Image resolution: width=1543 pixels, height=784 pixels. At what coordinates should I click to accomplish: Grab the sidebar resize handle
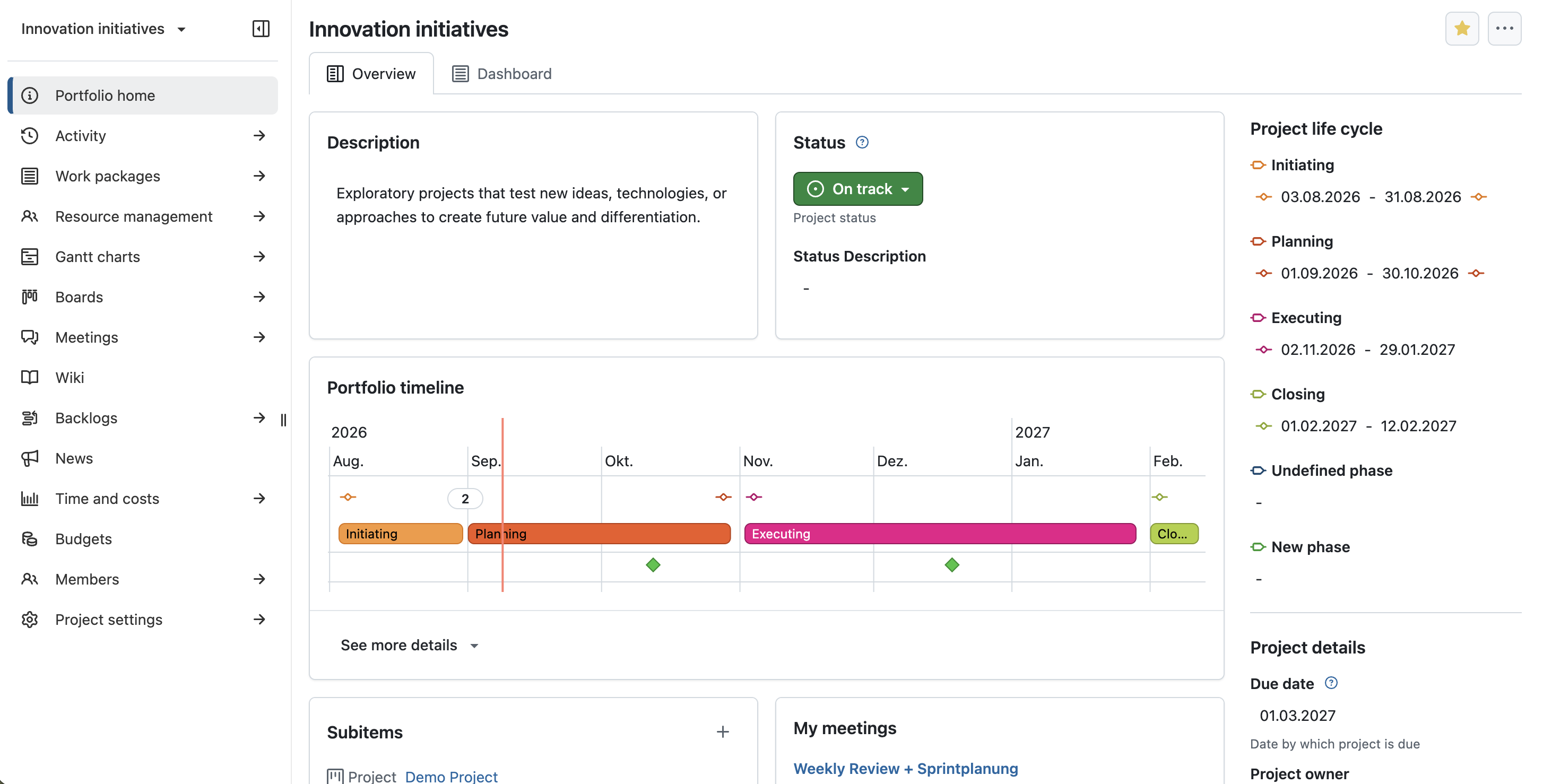pos(283,420)
